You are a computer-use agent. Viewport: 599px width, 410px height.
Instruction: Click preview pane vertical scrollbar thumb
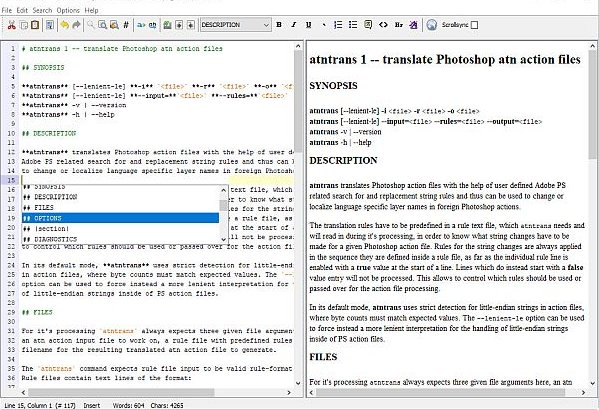pyautogui.click(x=593, y=104)
